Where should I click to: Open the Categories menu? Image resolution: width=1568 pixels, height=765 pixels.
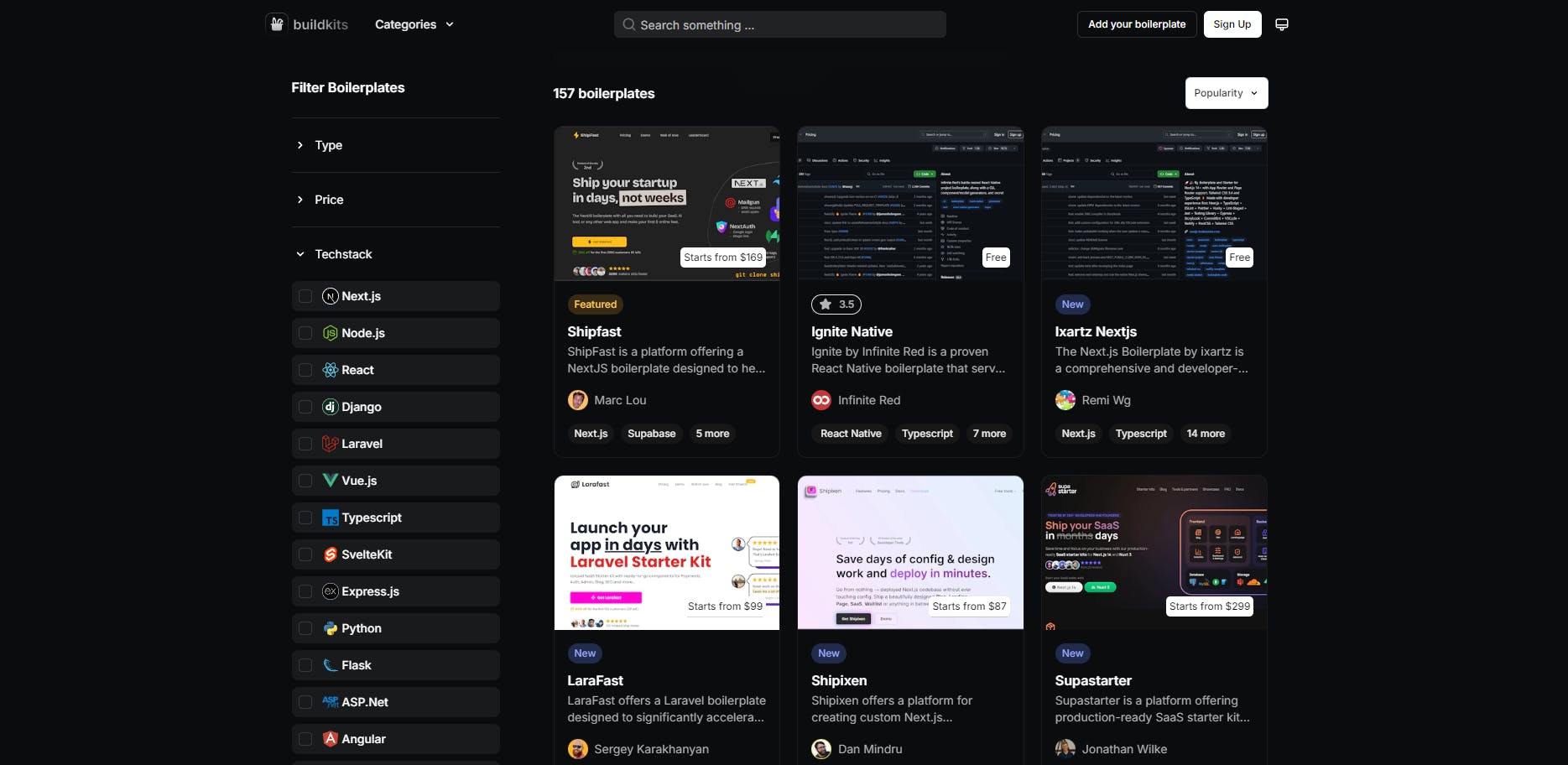414,24
